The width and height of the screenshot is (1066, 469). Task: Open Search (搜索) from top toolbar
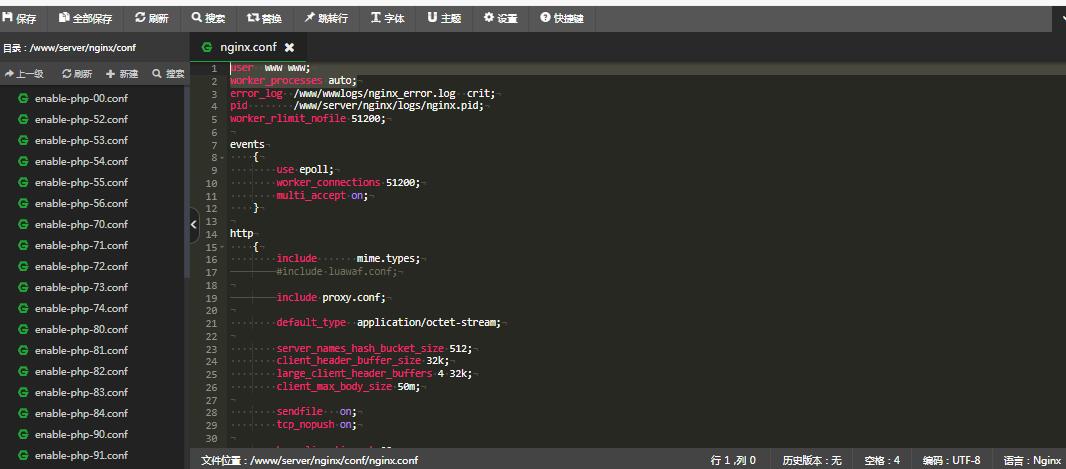tap(208, 18)
